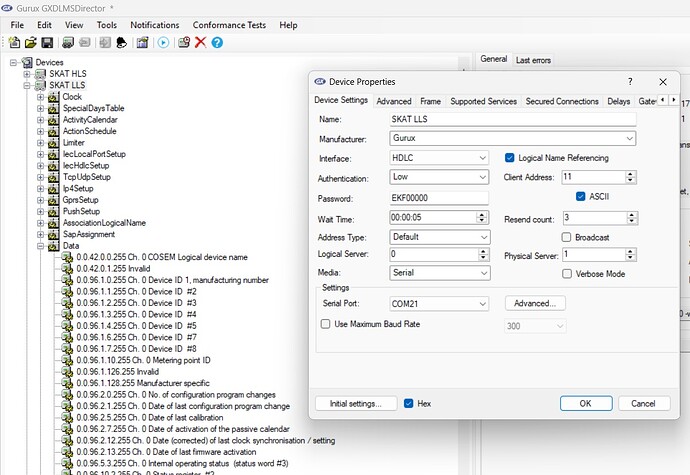
Task: Click the red X delete icon
Action: click(x=201, y=42)
